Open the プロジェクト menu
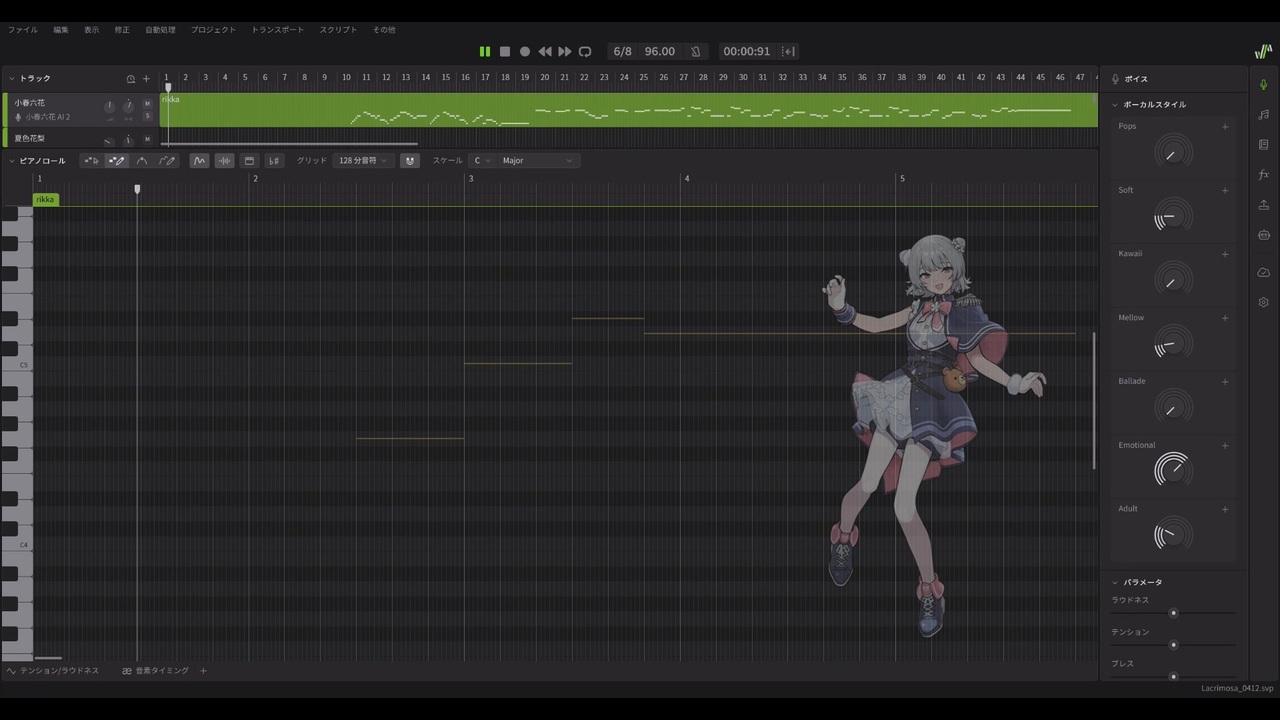Viewport: 1280px width, 720px height. (x=214, y=30)
